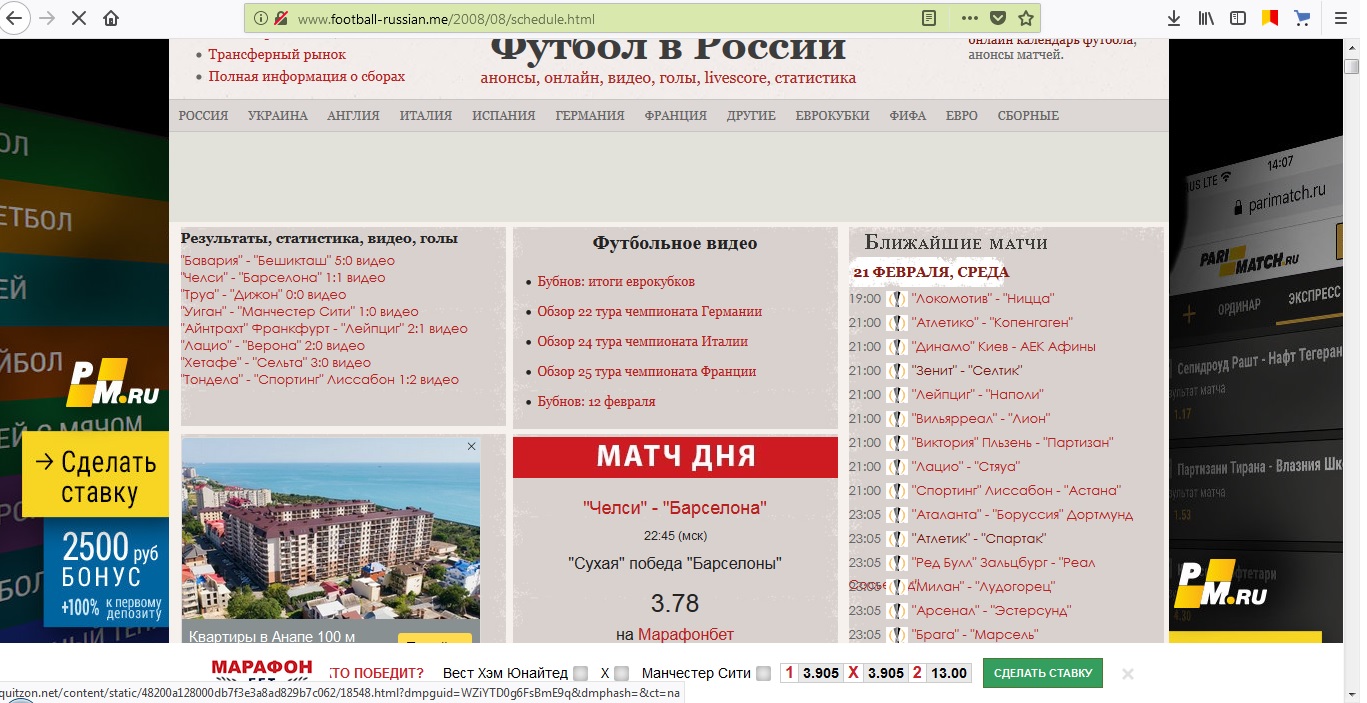
Task: Click the "21 ФЕВРАЛЯ, СРЕДА" date heading
Action: coord(931,272)
